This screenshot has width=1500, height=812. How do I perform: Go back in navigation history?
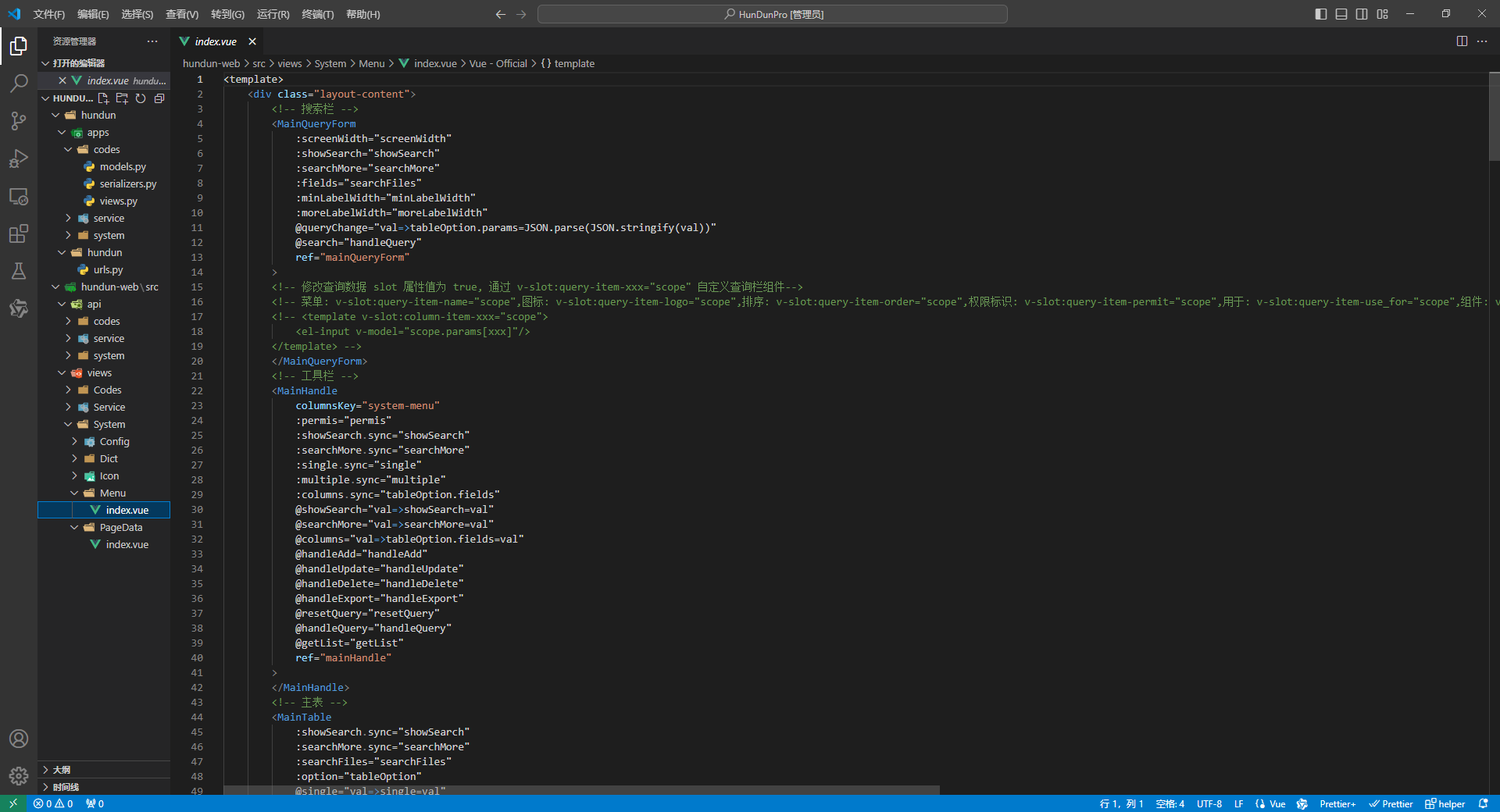click(x=501, y=14)
